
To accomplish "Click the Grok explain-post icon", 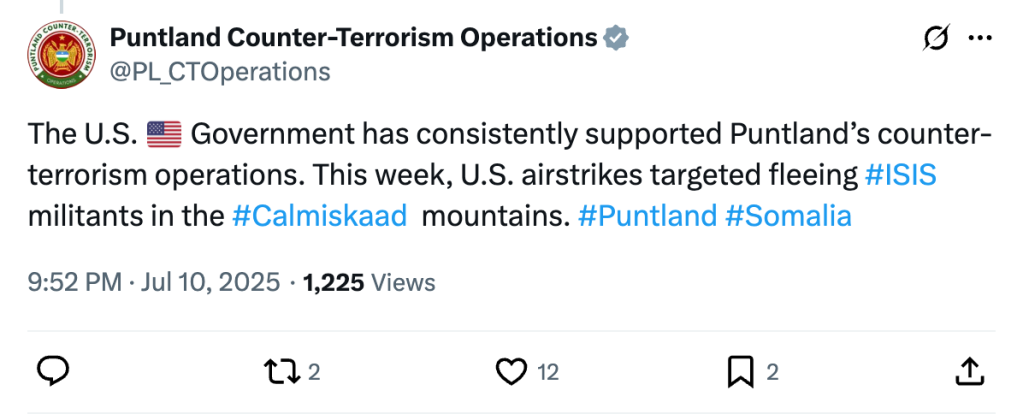I will [x=936, y=38].
